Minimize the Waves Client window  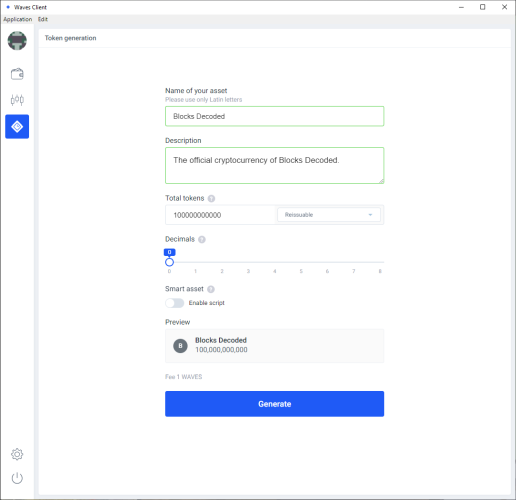[461, 7]
